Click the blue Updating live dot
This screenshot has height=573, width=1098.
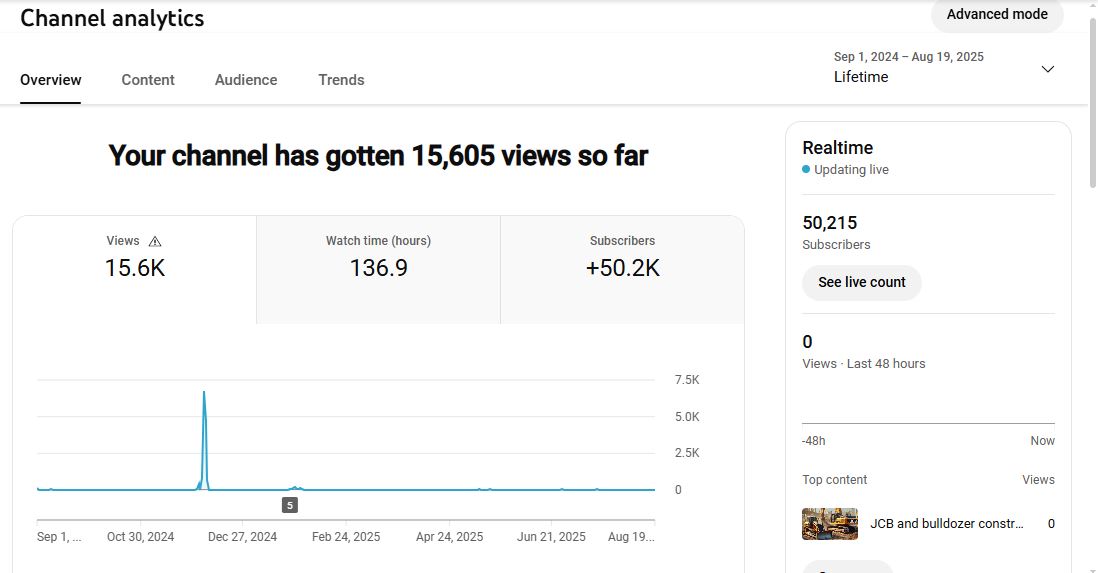click(x=806, y=170)
